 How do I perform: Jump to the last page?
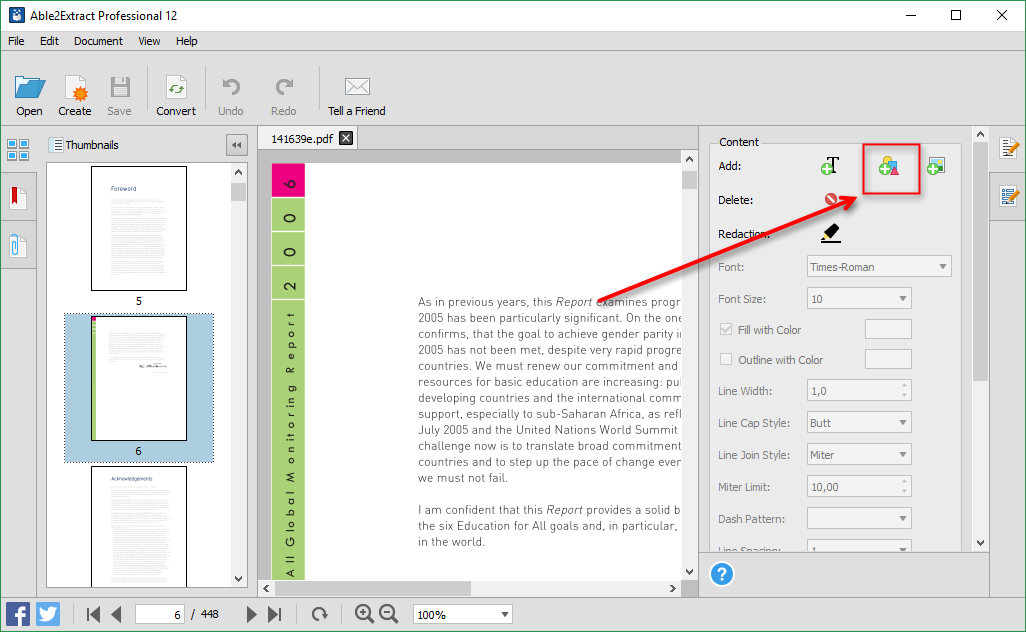click(x=275, y=614)
